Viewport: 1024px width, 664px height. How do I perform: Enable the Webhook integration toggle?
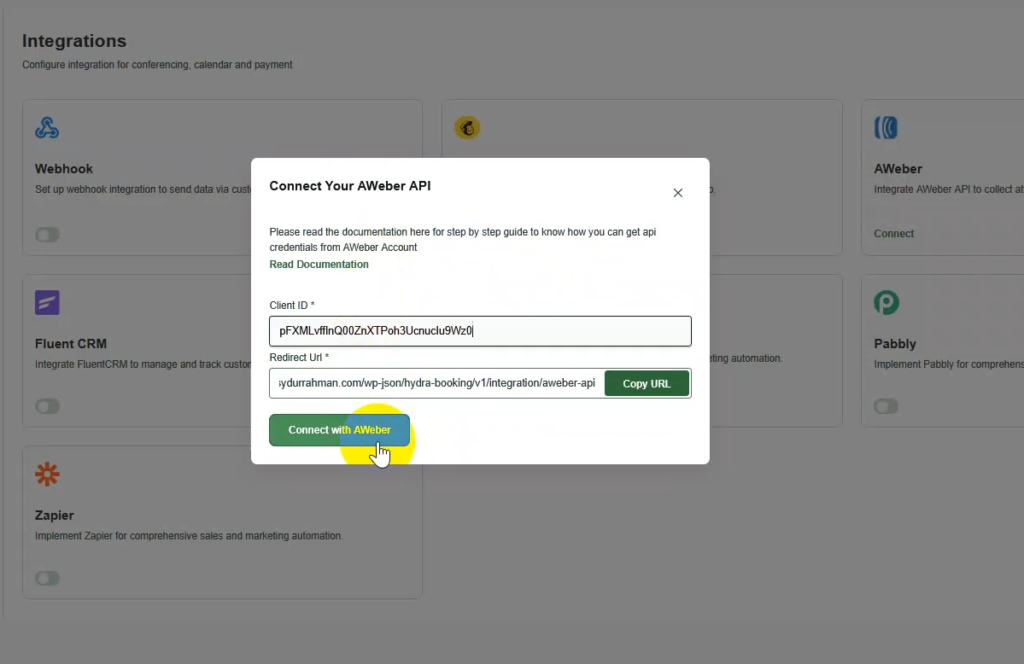coord(47,234)
